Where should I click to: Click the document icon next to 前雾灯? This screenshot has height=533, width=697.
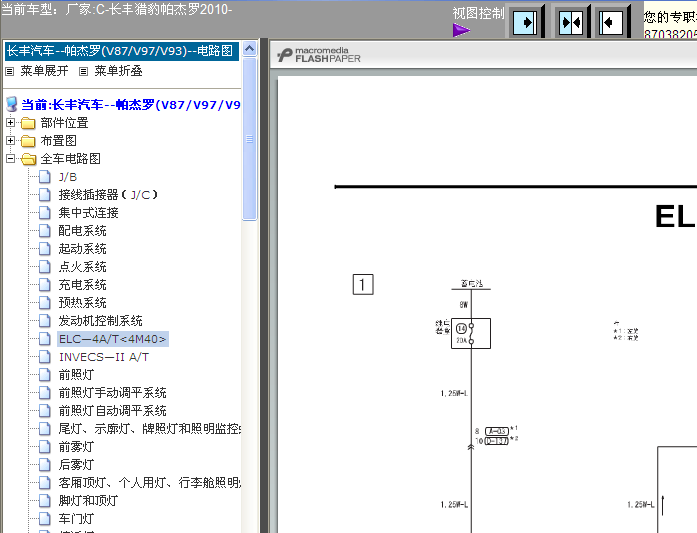click(x=44, y=446)
